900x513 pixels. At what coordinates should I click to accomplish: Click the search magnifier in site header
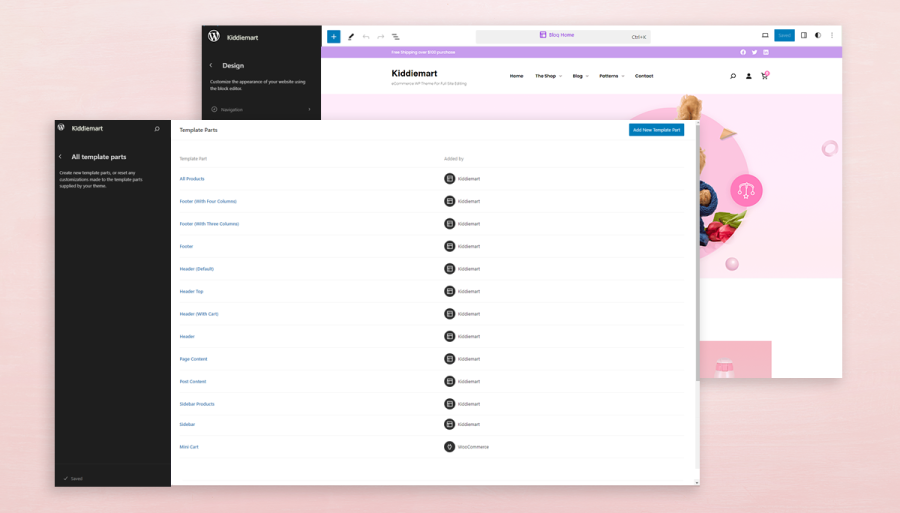(733, 76)
